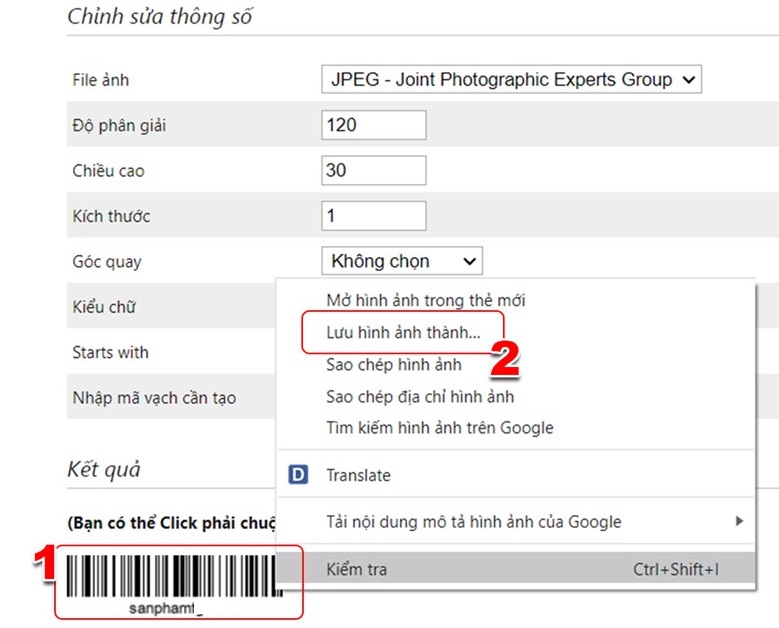Click the 'Kích thước' label
Viewport: 779px width, 628px height.
tap(111, 216)
